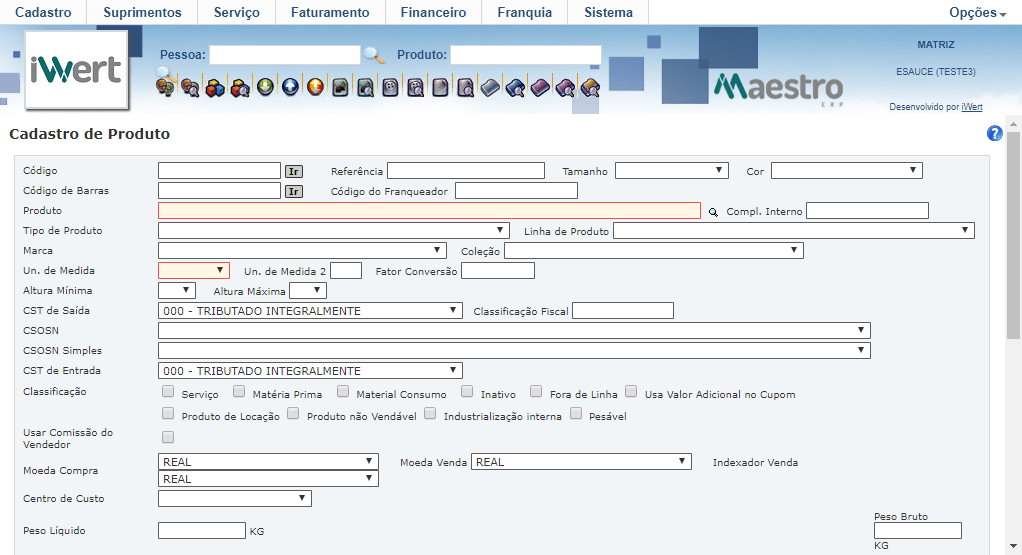This screenshot has height=555, width=1022.
Task: Expand the CSOSN Simples dropdown
Action: (x=514, y=350)
